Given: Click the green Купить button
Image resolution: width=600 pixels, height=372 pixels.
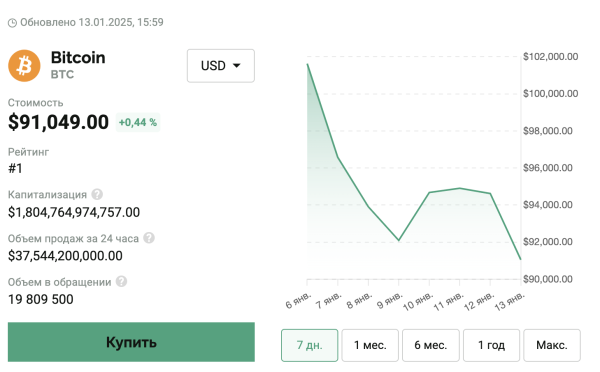Looking at the screenshot, I should click(131, 342).
